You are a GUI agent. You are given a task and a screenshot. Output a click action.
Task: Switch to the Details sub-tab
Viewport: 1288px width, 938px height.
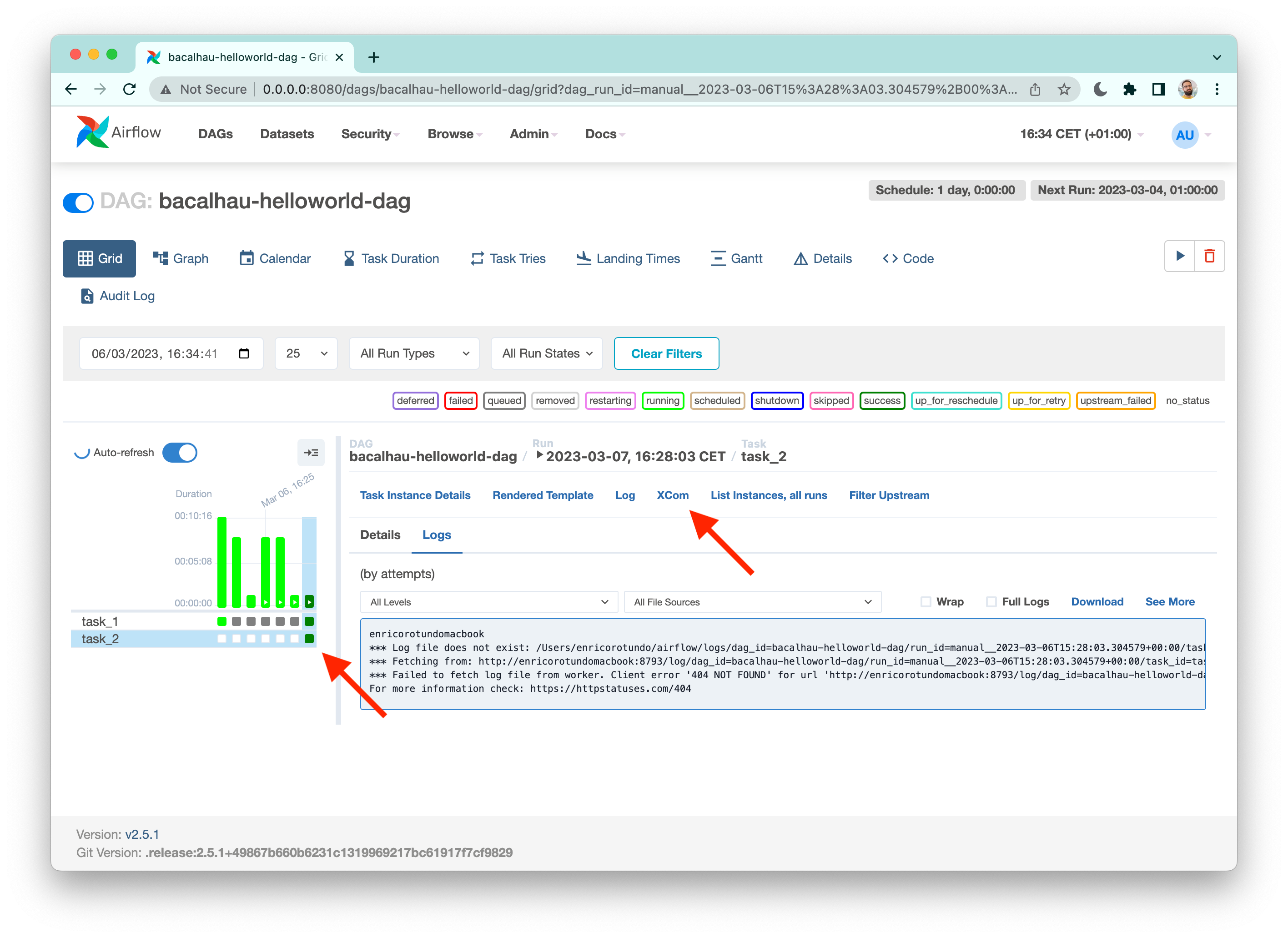[x=380, y=535]
